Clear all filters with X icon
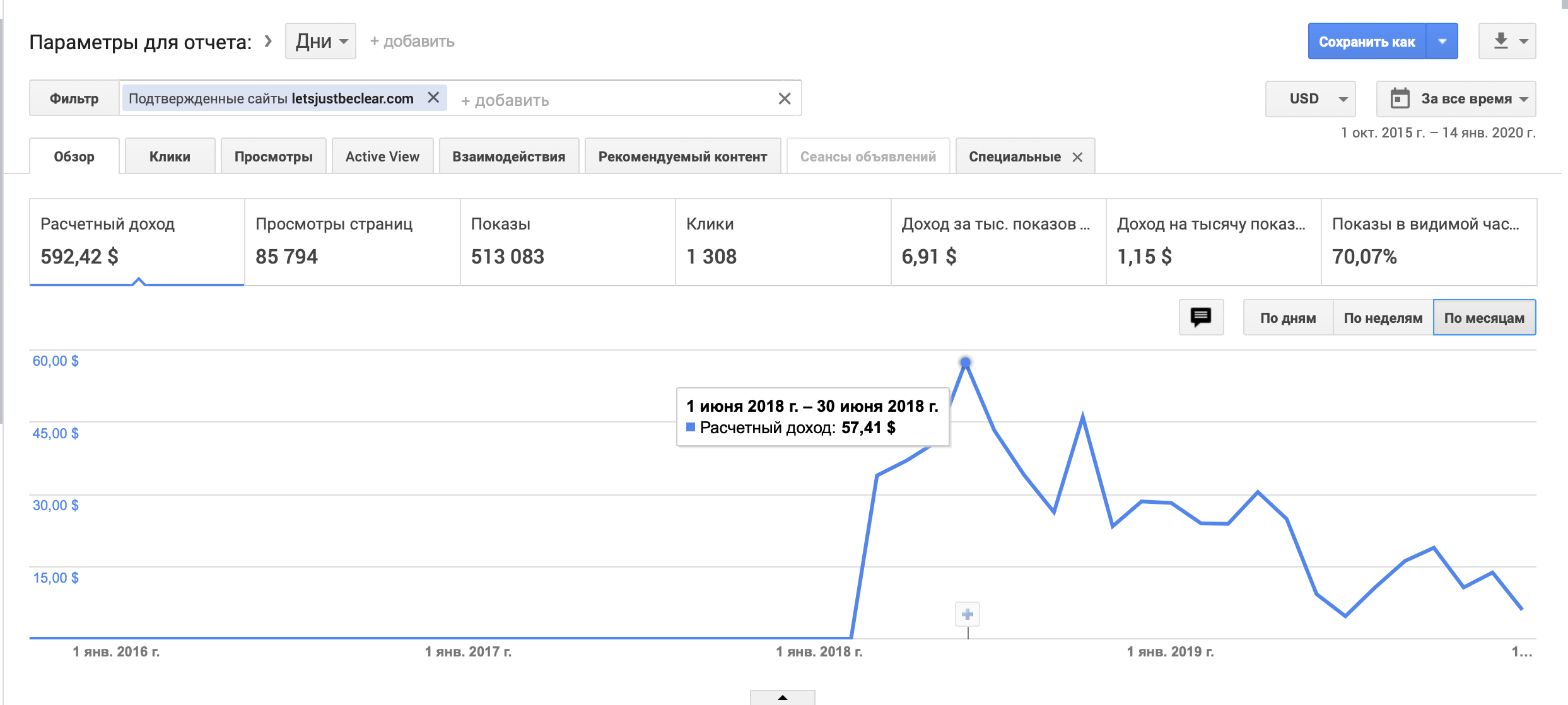 pyautogui.click(x=784, y=98)
